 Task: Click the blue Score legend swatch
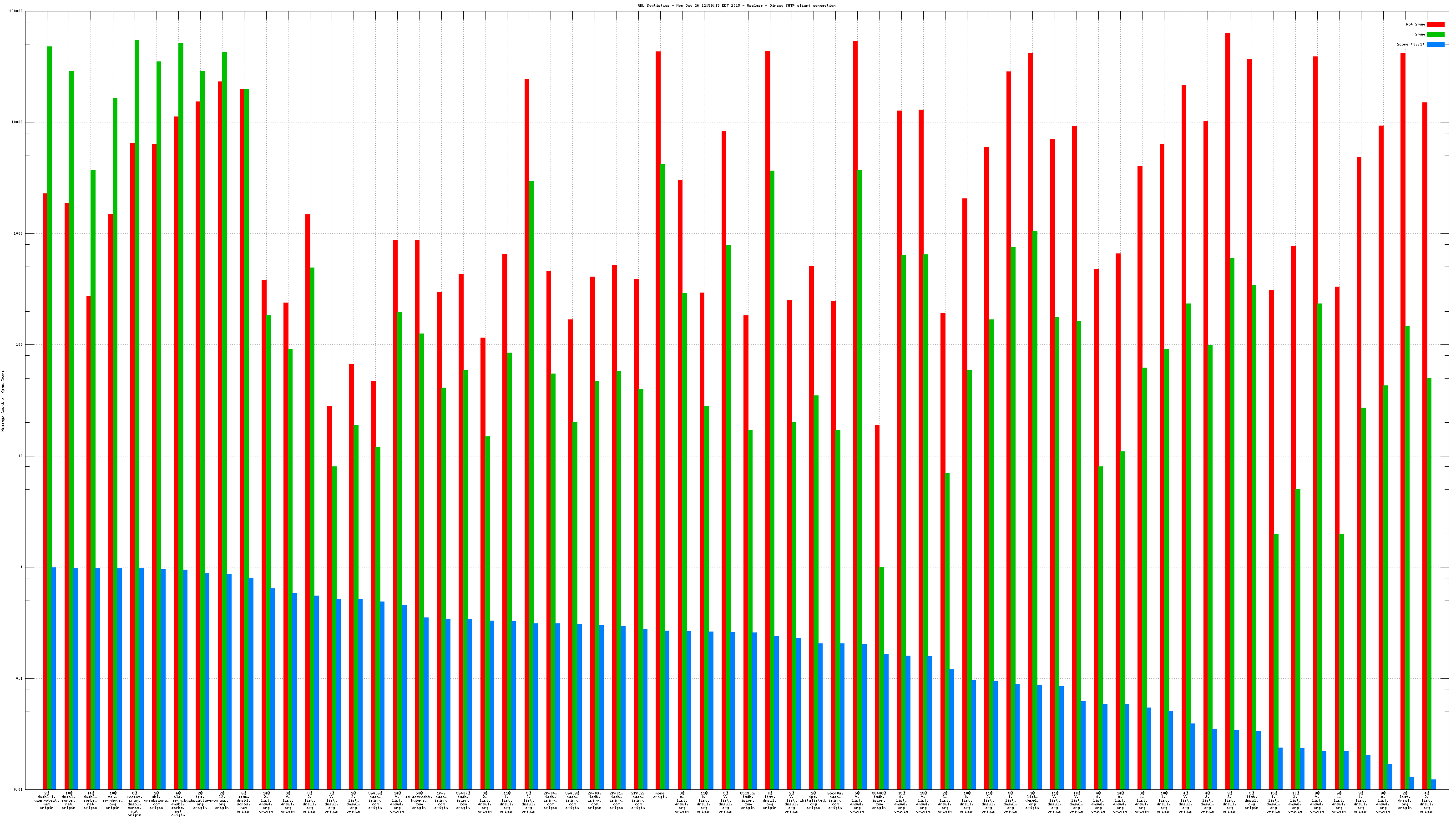pyautogui.click(x=1435, y=44)
